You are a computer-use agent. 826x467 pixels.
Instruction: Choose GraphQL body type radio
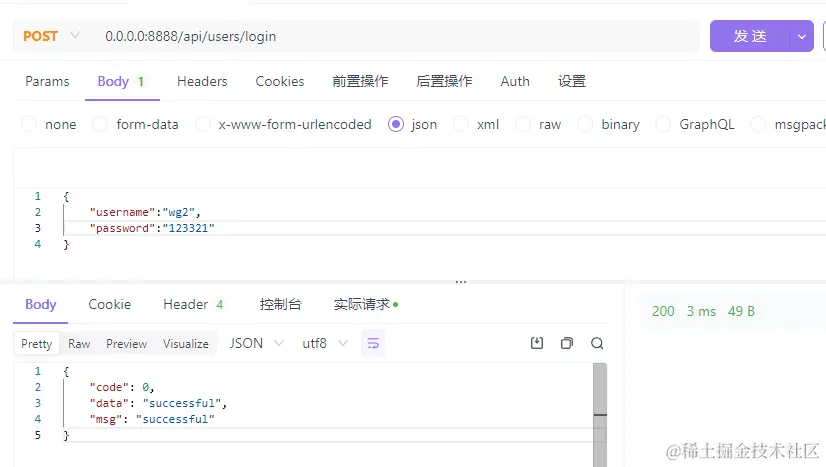coord(663,124)
